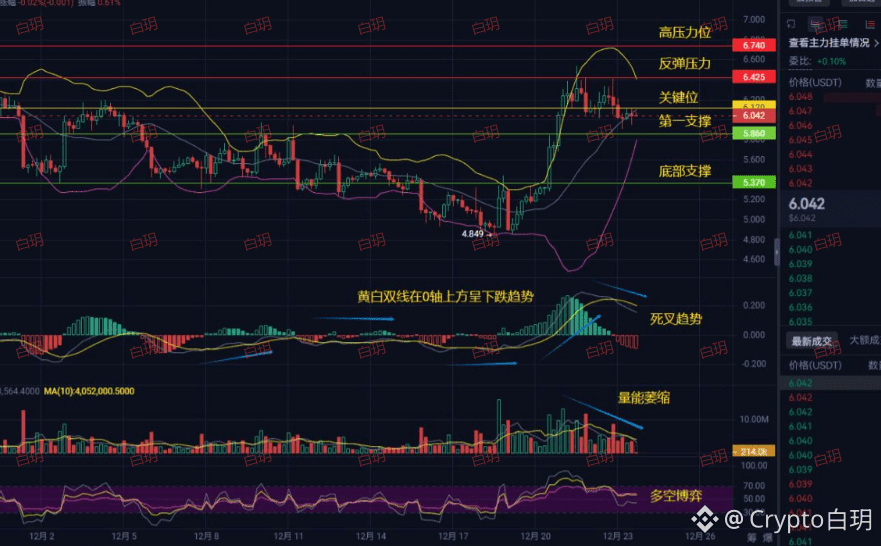Click the red 6.425 price line tag
Screen dimensions: 881x546
(754, 77)
